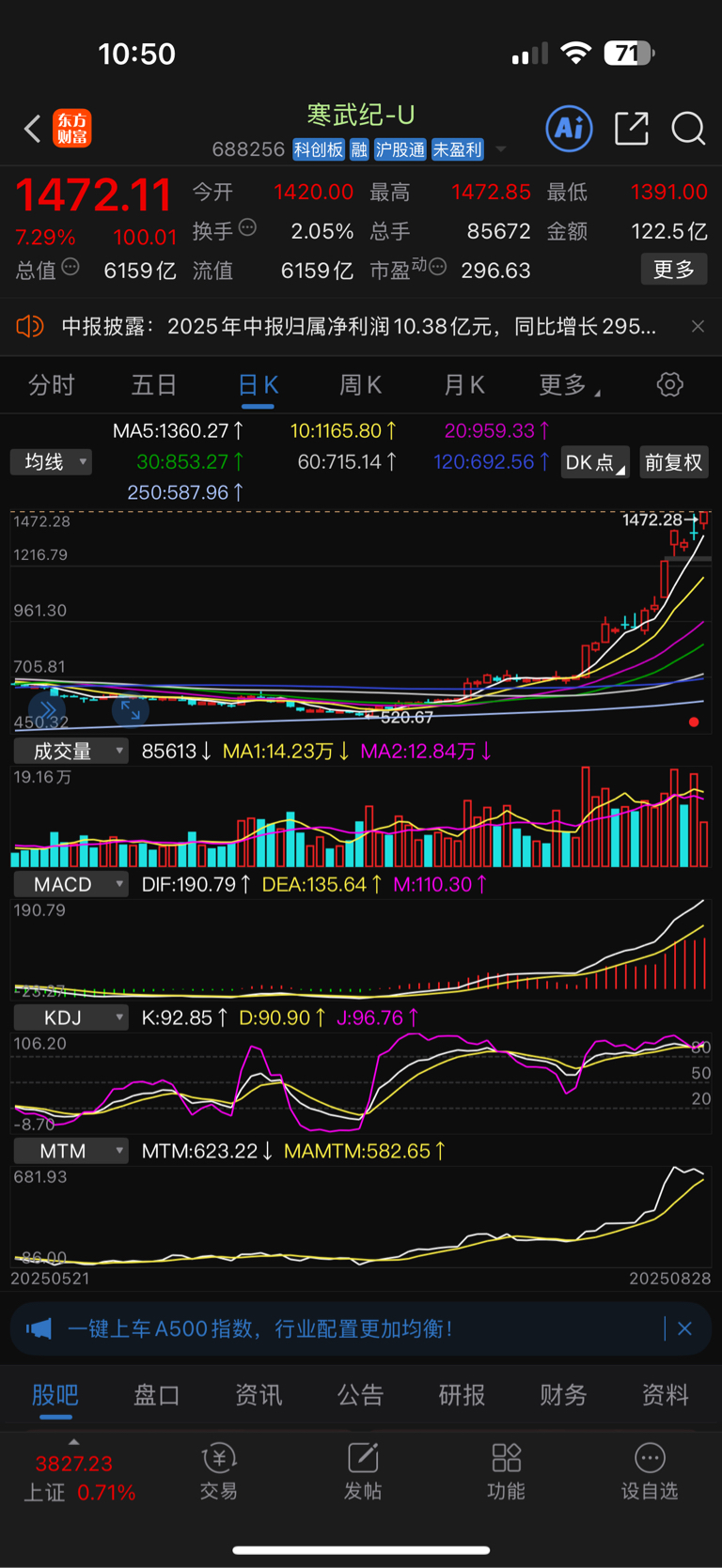Close the A500 指数 banner
This screenshot has height=1568, width=722.
click(x=684, y=1328)
